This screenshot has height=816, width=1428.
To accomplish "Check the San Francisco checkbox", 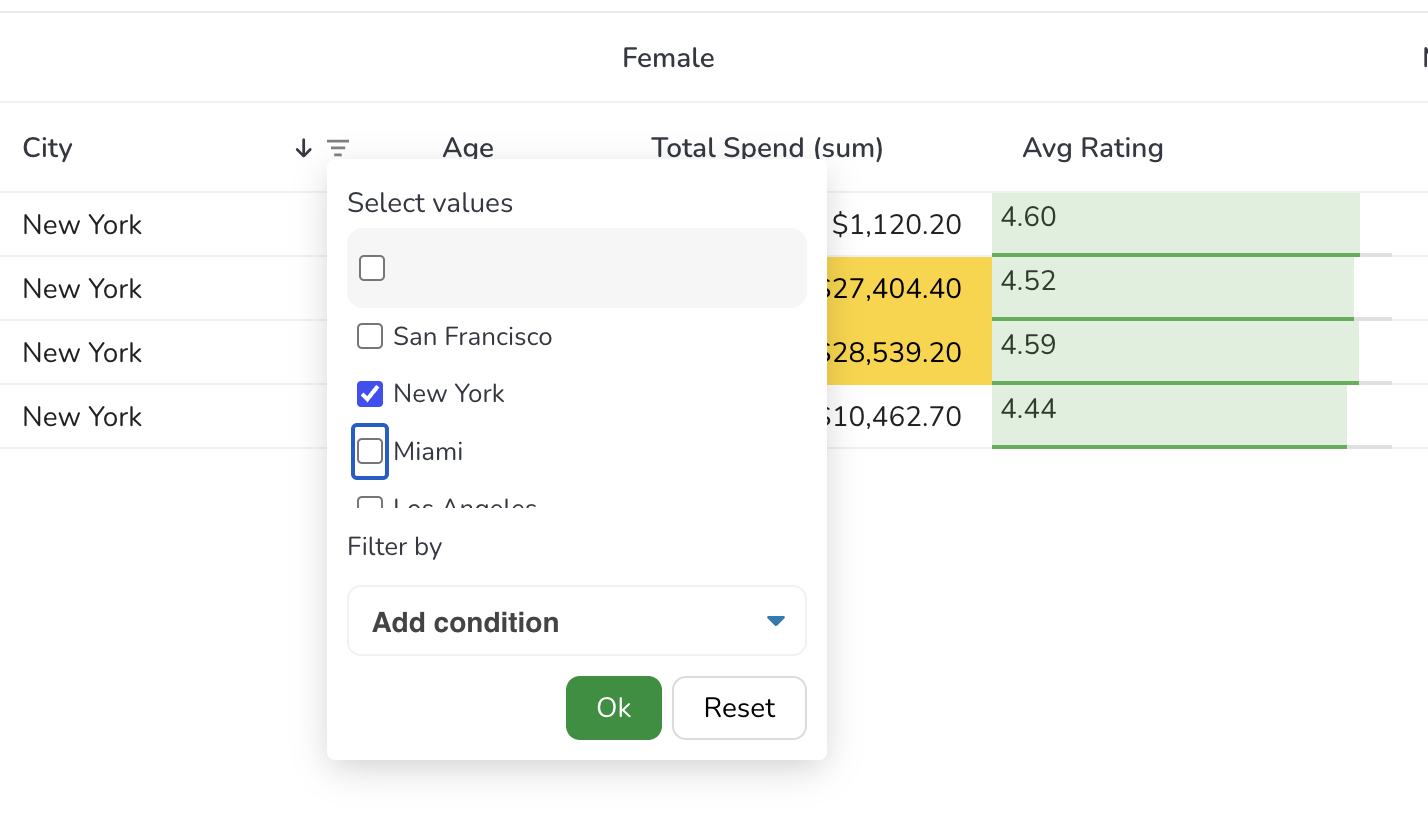I will 370,336.
